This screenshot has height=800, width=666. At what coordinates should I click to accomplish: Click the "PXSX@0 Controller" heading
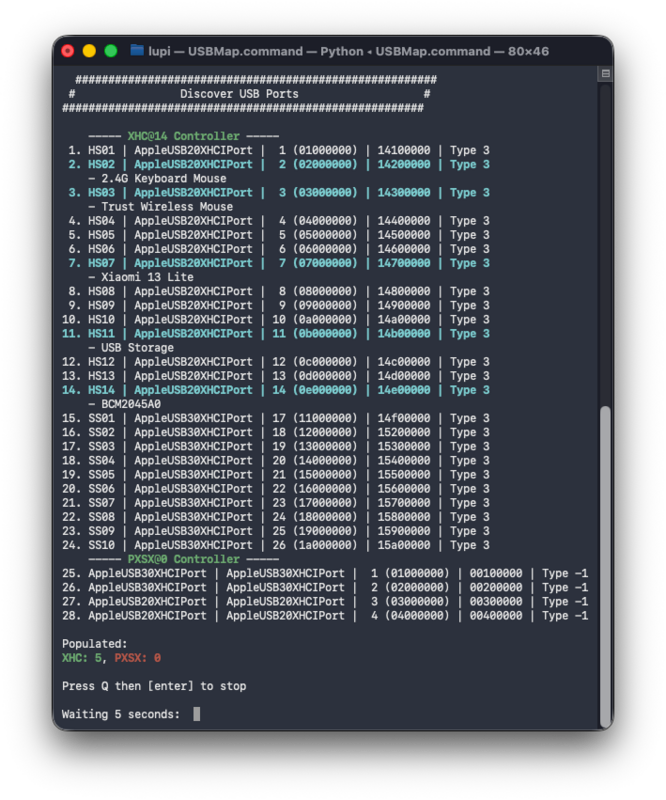pyautogui.click(x=183, y=559)
